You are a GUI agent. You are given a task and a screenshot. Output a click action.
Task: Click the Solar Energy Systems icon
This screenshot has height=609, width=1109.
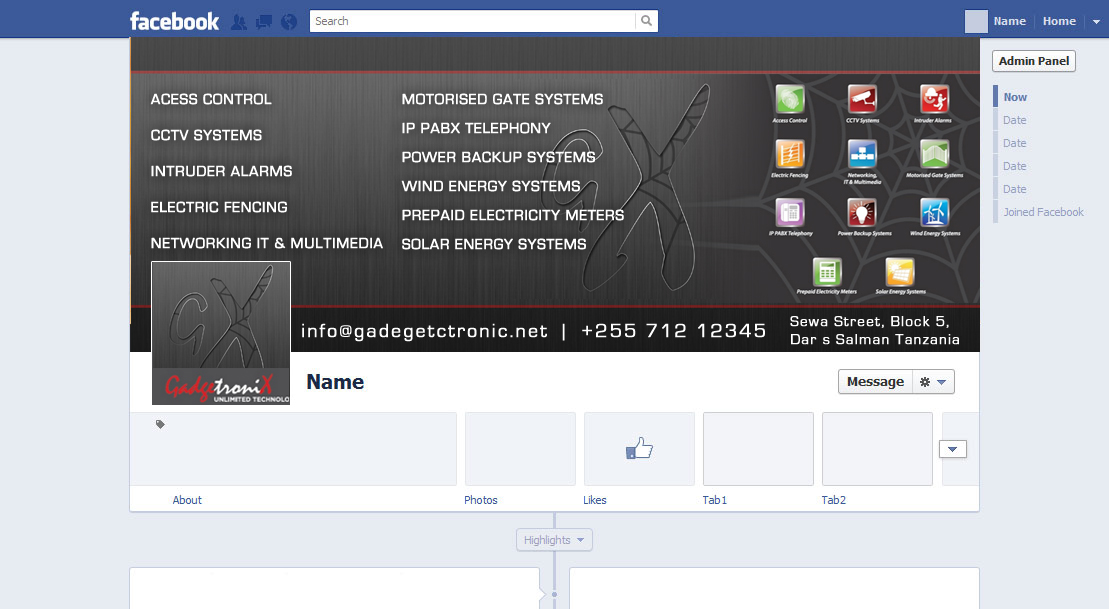[x=900, y=272]
